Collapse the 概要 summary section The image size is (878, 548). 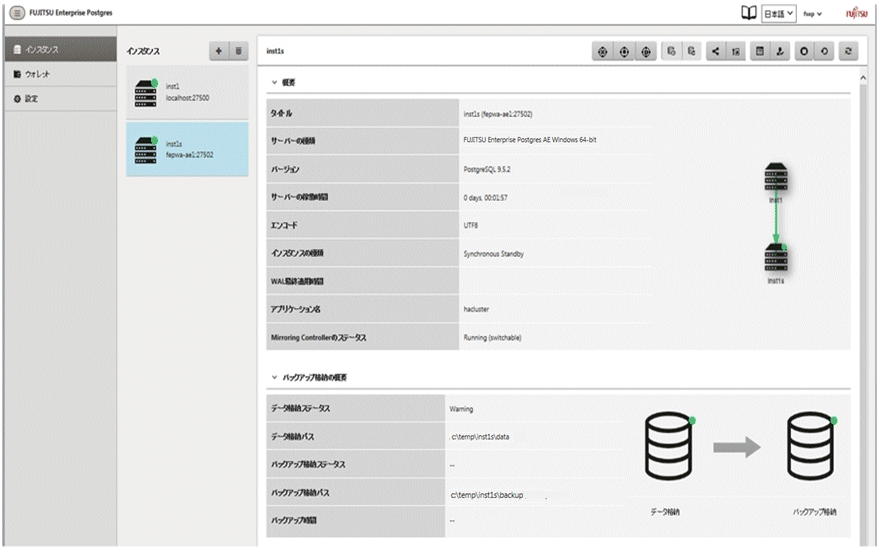274,82
